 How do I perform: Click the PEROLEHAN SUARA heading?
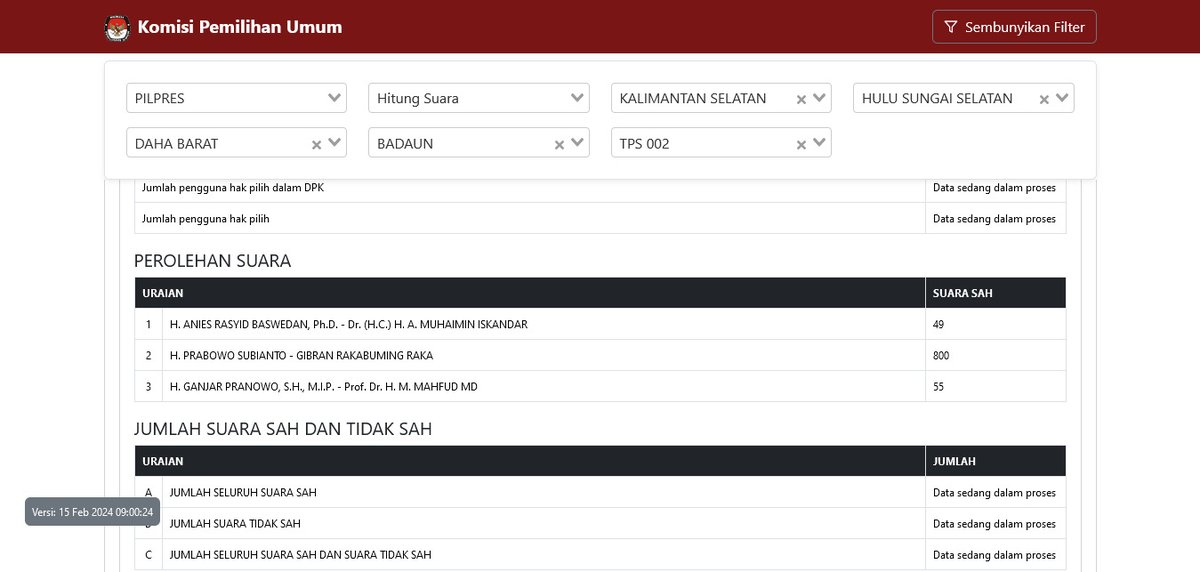click(212, 261)
